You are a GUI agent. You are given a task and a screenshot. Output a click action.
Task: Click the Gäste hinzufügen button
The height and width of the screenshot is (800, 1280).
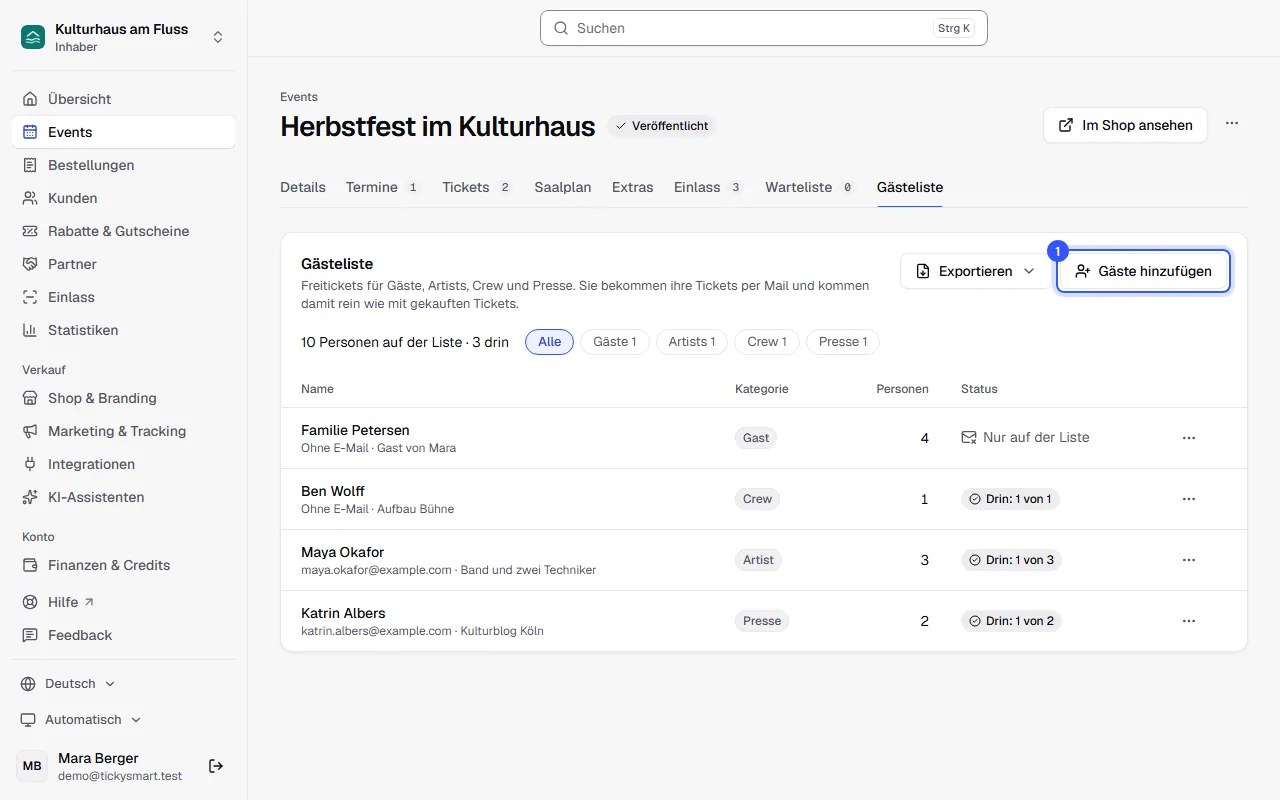click(x=1143, y=271)
